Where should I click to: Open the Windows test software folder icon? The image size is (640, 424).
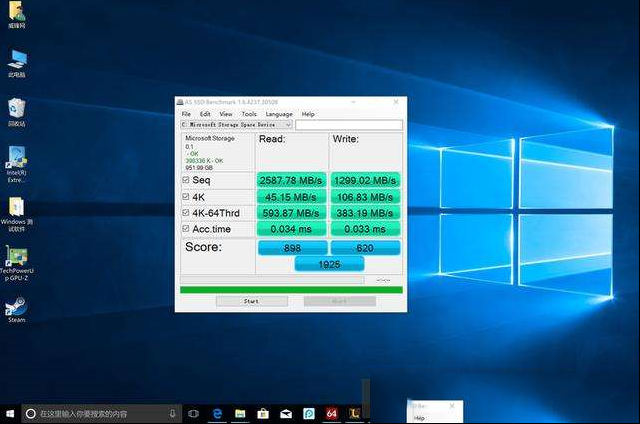click(x=17, y=214)
